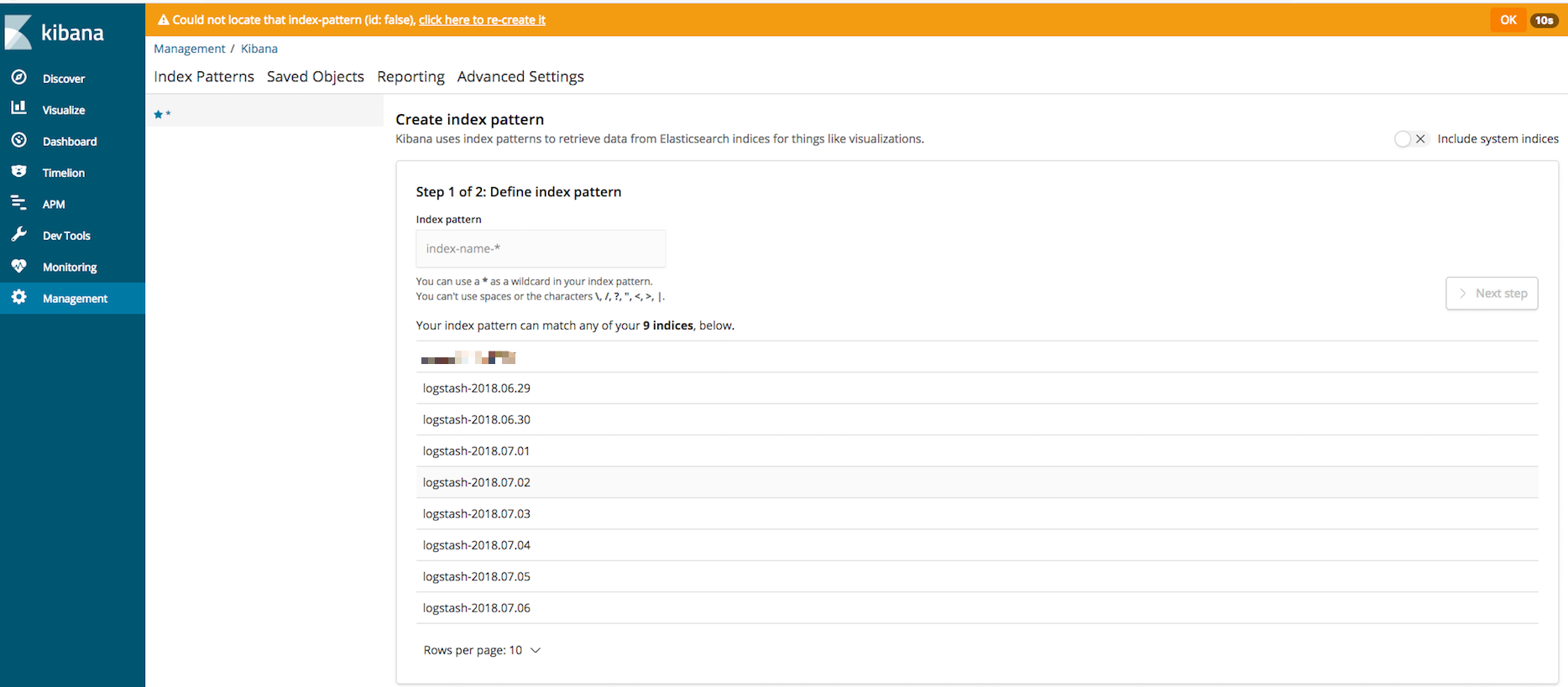1568x687 pixels.
Task: Click the Visualize label in sidebar
Action: point(64,110)
